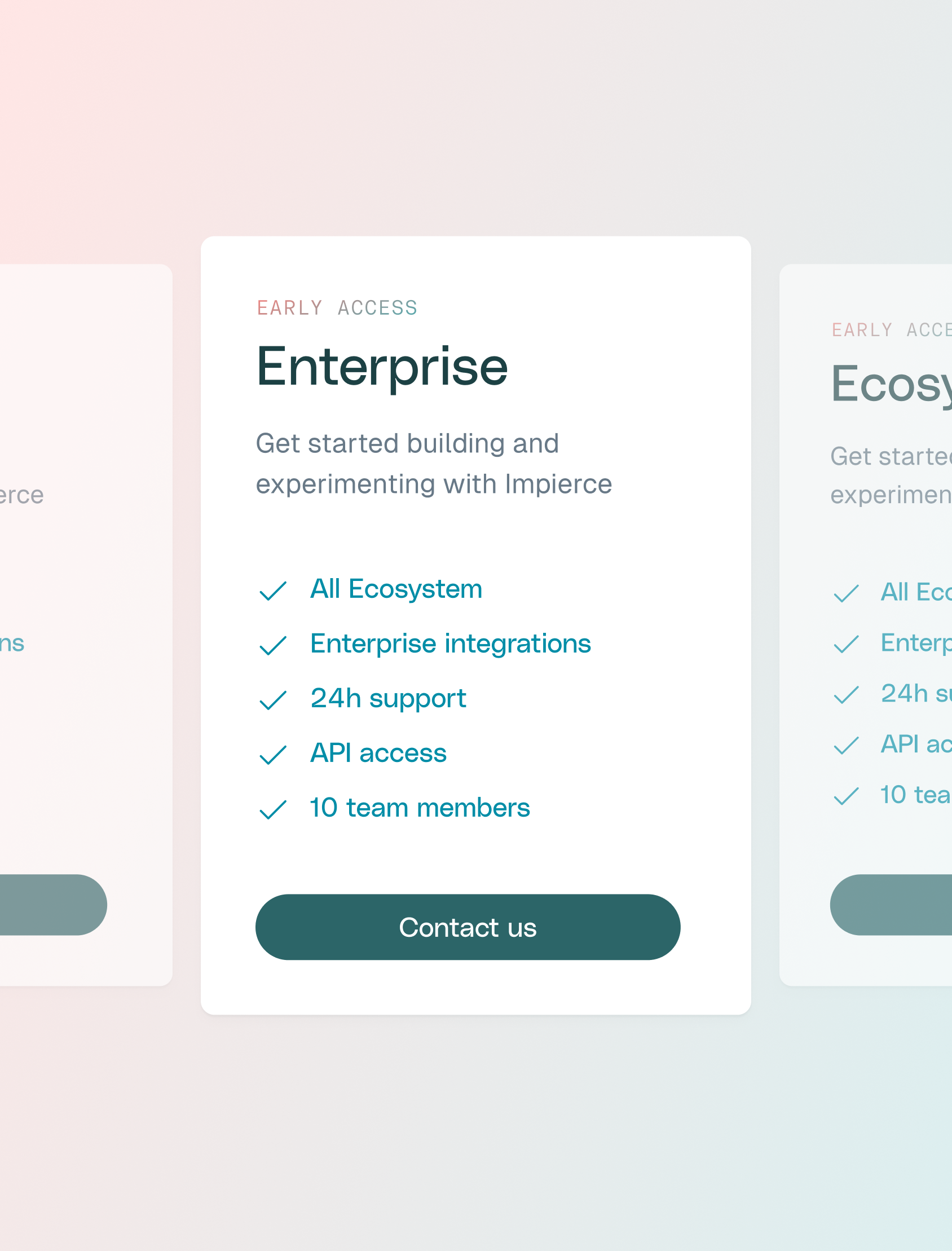Click the checkmark beside All Ecosystem
Viewport: 952px width, 1251px height.
272,591
